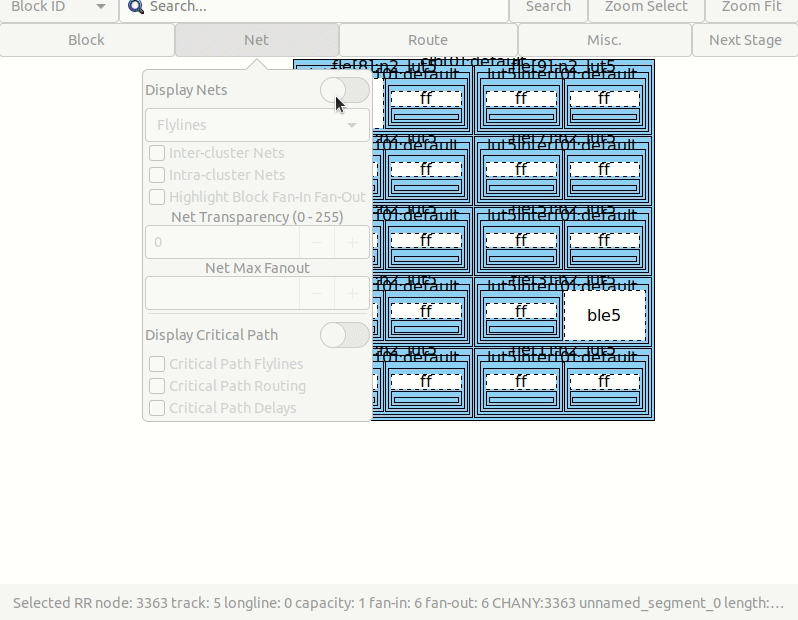The width and height of the screenshot is (798, 620).
Task: Increase Net Transparency with plus button
Action: (x=352, y=242)
